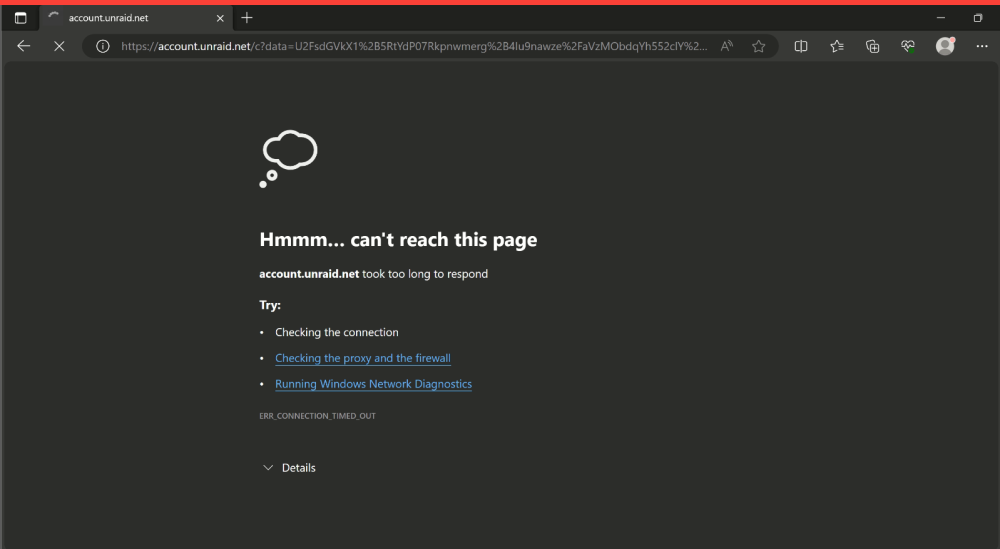Expand the Details section
Image resolution: width=1000 pixels, height=549 pixels.
click(289, 467)
